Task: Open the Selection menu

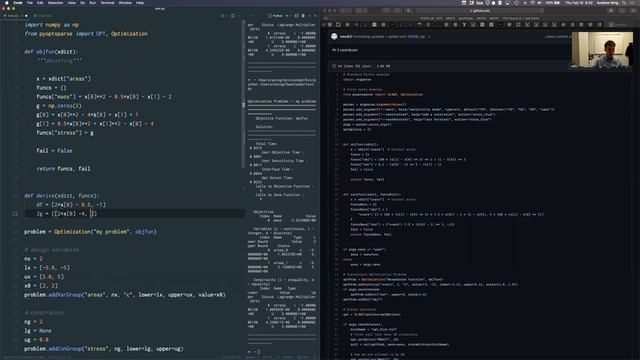Action: (x=56, y=2)
